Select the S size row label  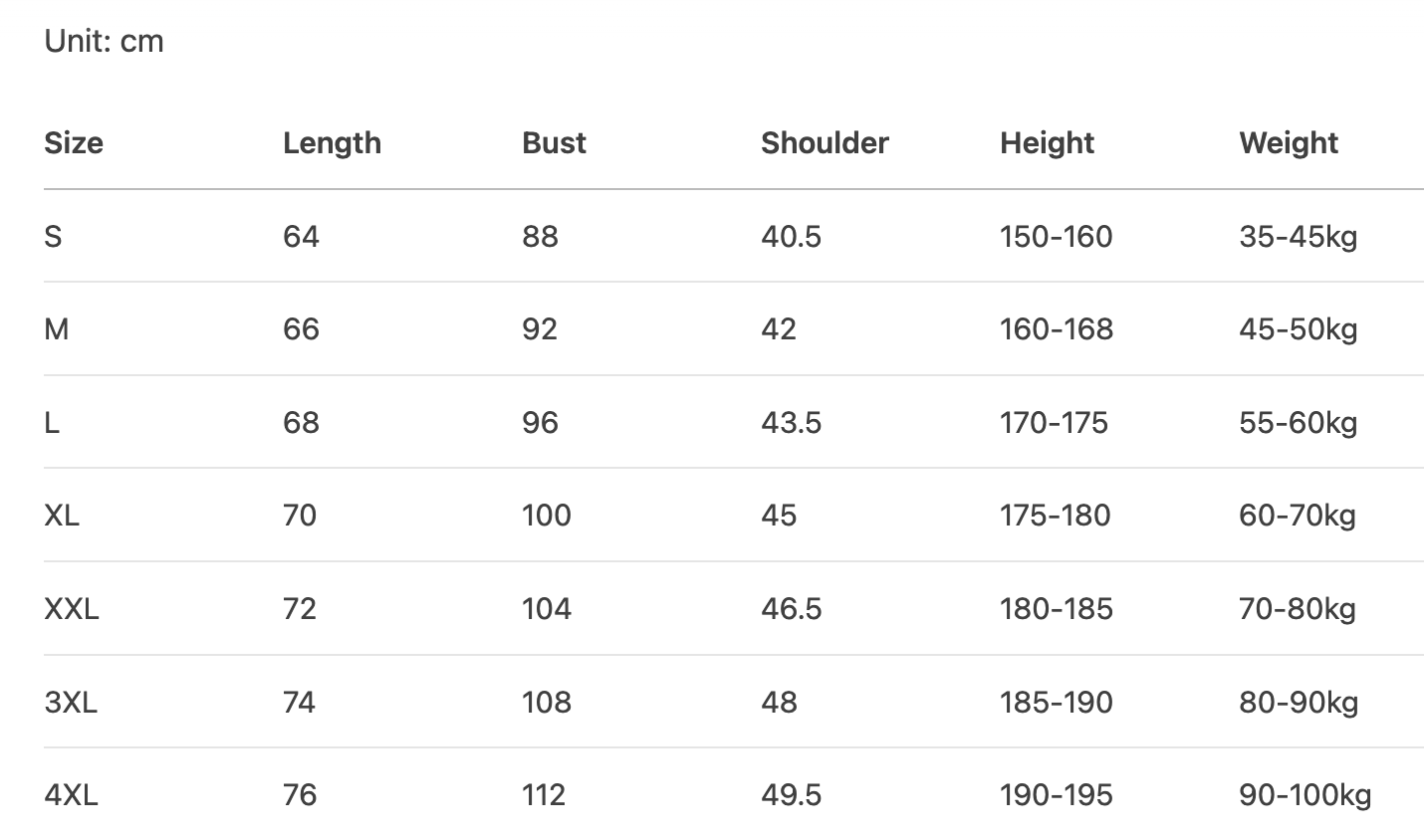(53, 237)
